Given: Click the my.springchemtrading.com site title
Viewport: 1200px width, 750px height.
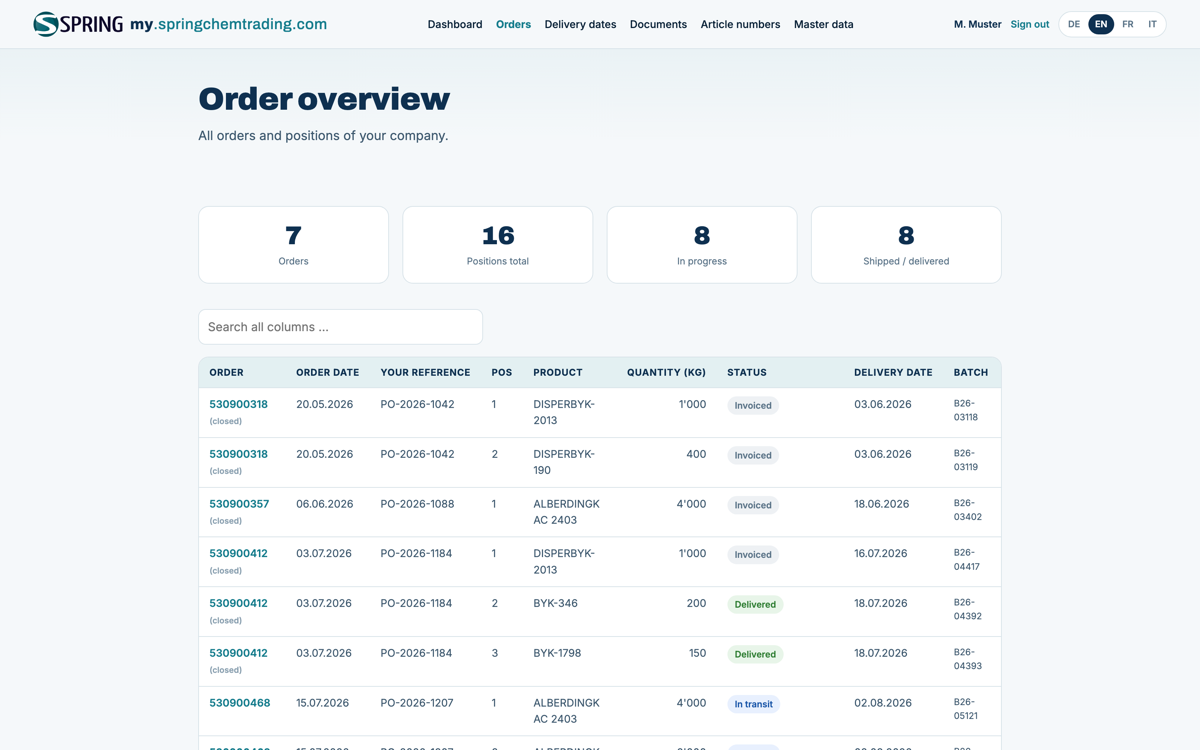Looking at the screenshot, I should click(x=228, y=24).
